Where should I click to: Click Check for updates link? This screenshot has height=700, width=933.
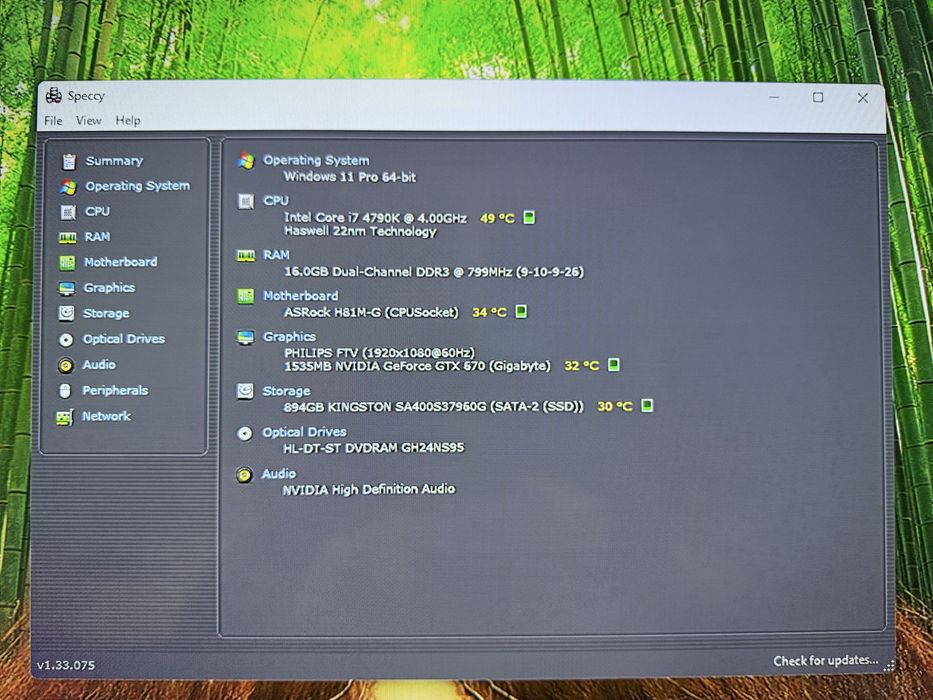[x=826, y=661]
